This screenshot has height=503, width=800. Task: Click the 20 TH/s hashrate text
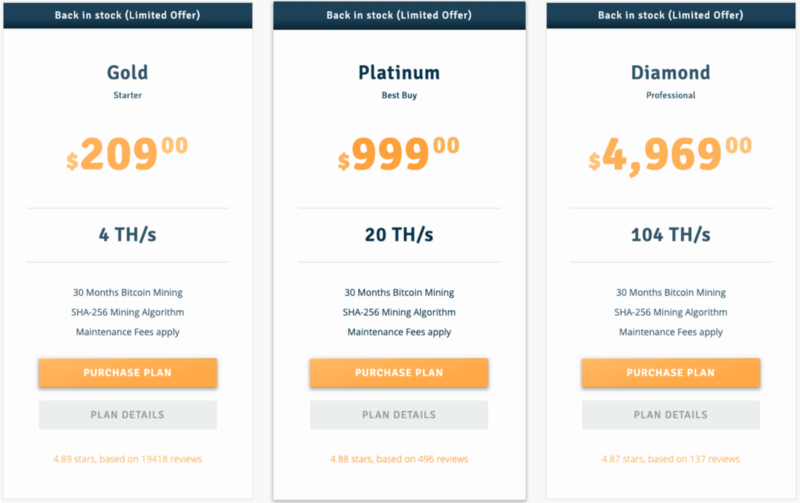point(399,235)
